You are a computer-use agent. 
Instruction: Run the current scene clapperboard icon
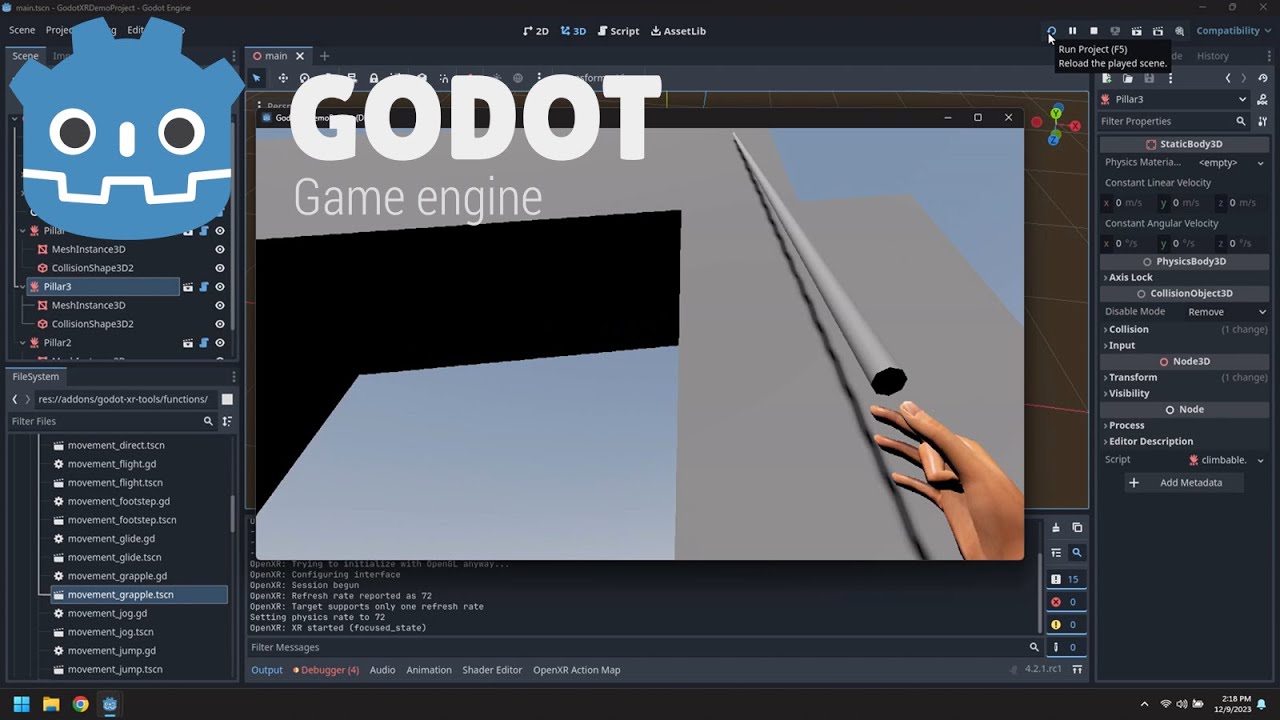click(x=1137, y=31)
